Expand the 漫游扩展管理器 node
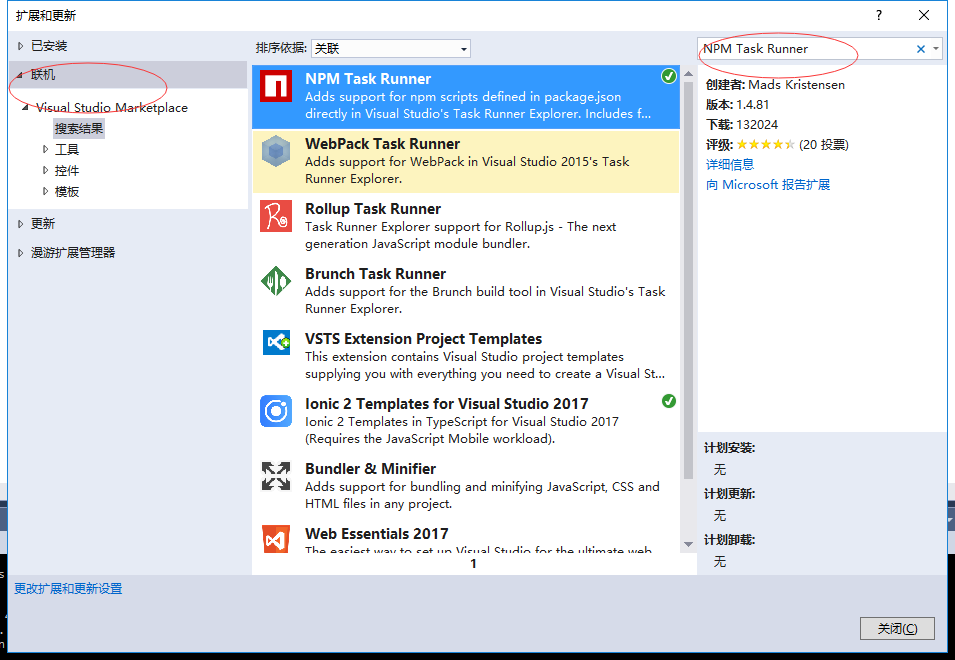Viewport: 955px width, 660px height. (20, 253)
